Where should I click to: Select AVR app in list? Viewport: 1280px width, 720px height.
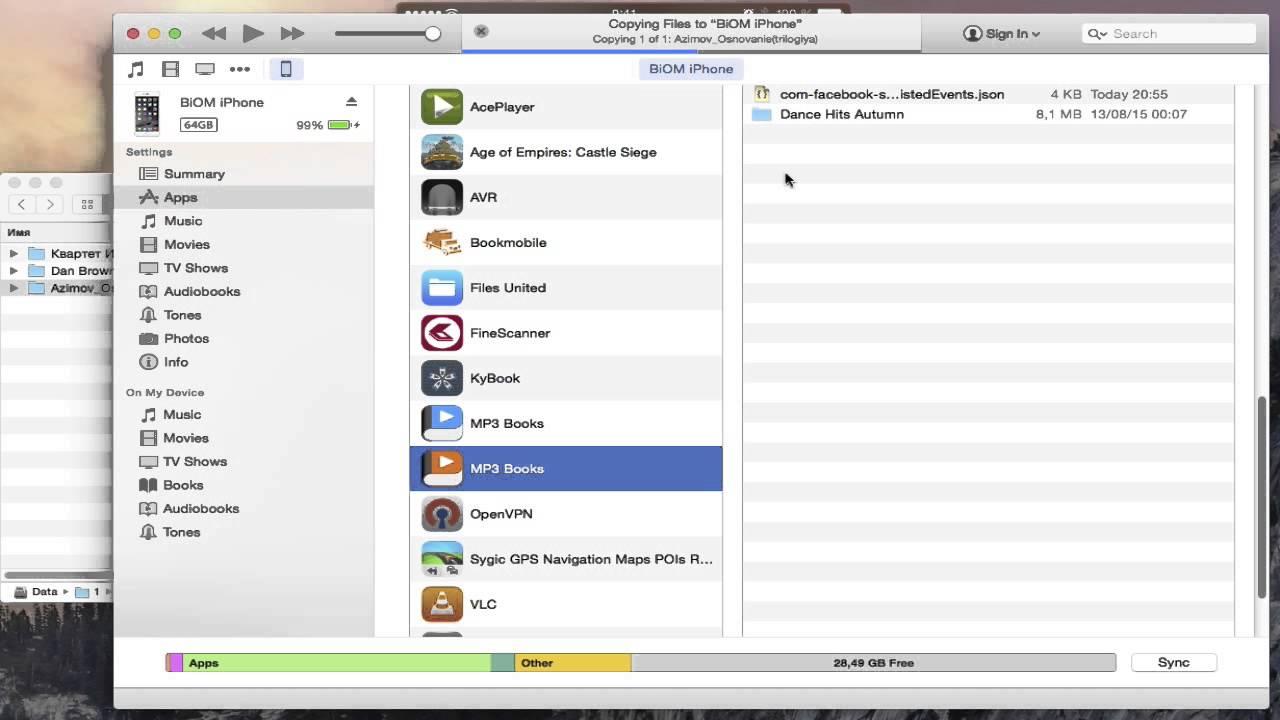point(566,197)
